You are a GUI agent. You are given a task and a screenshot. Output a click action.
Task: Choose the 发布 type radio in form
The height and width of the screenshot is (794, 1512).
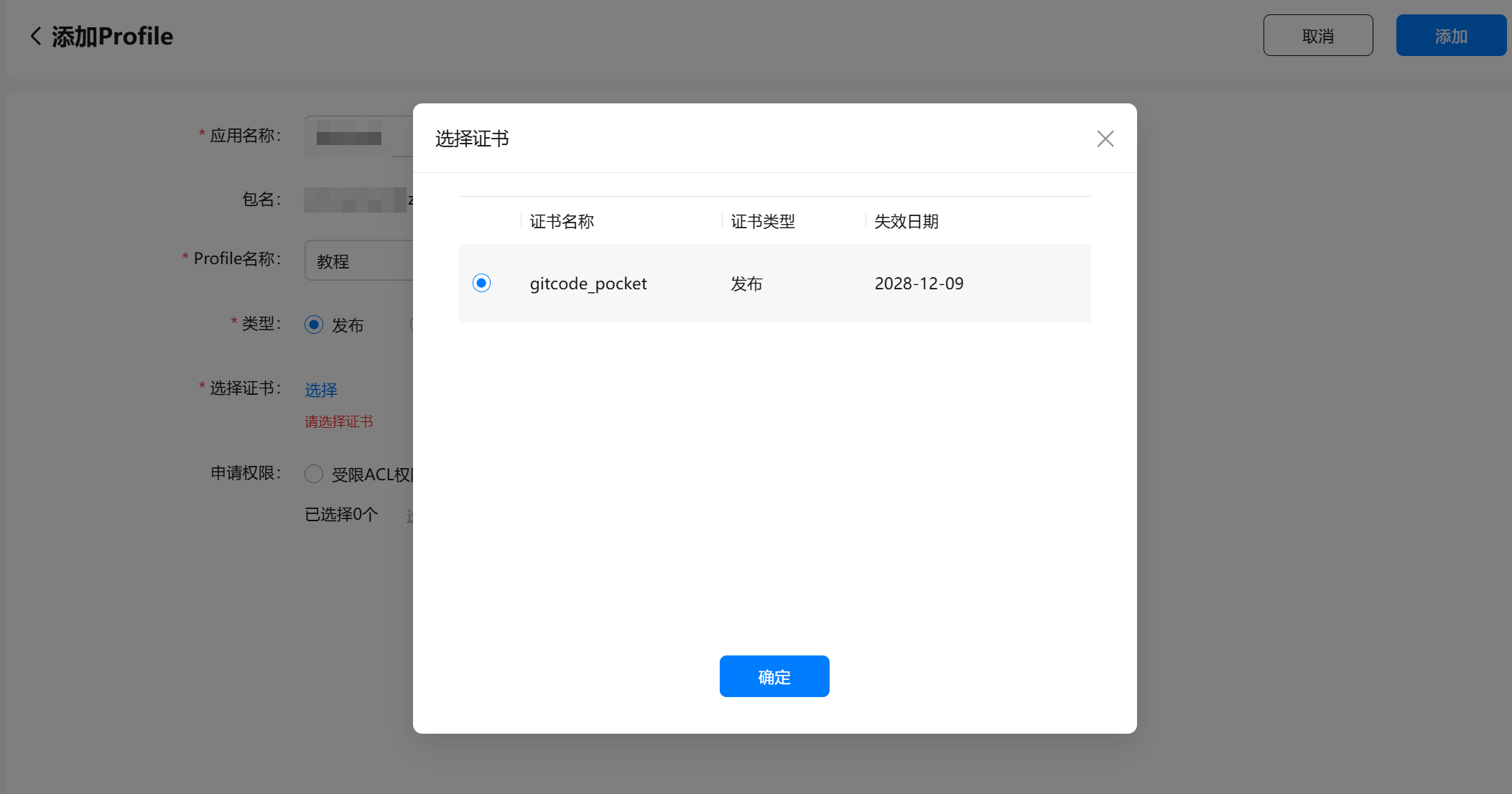[314, 324]
